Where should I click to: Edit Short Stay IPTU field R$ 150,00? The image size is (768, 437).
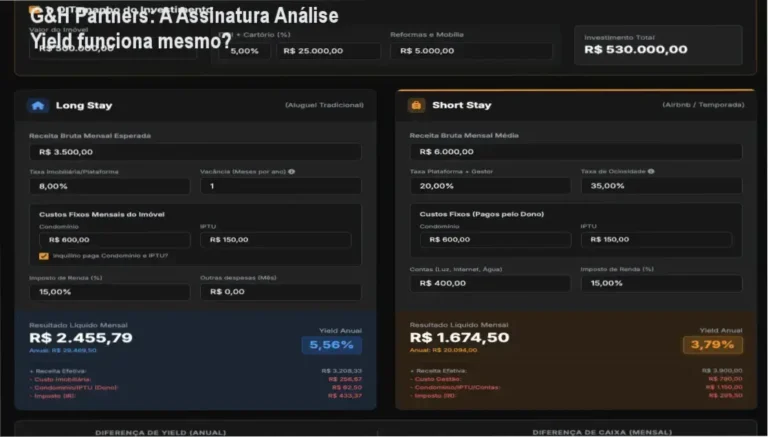coord(656,239)
